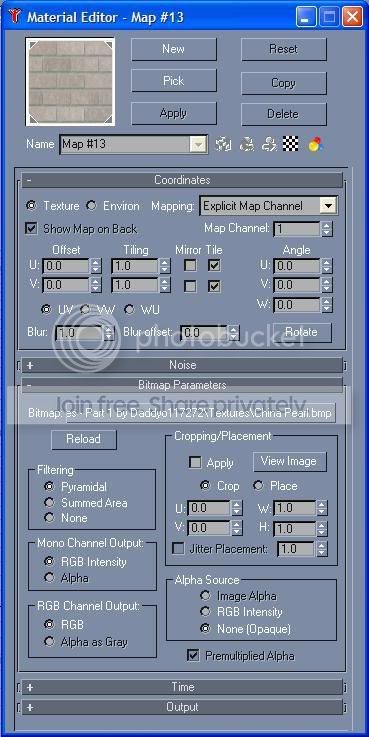Click the Copy button
This screenshot has height=737, width=369.
pos(283,83)
